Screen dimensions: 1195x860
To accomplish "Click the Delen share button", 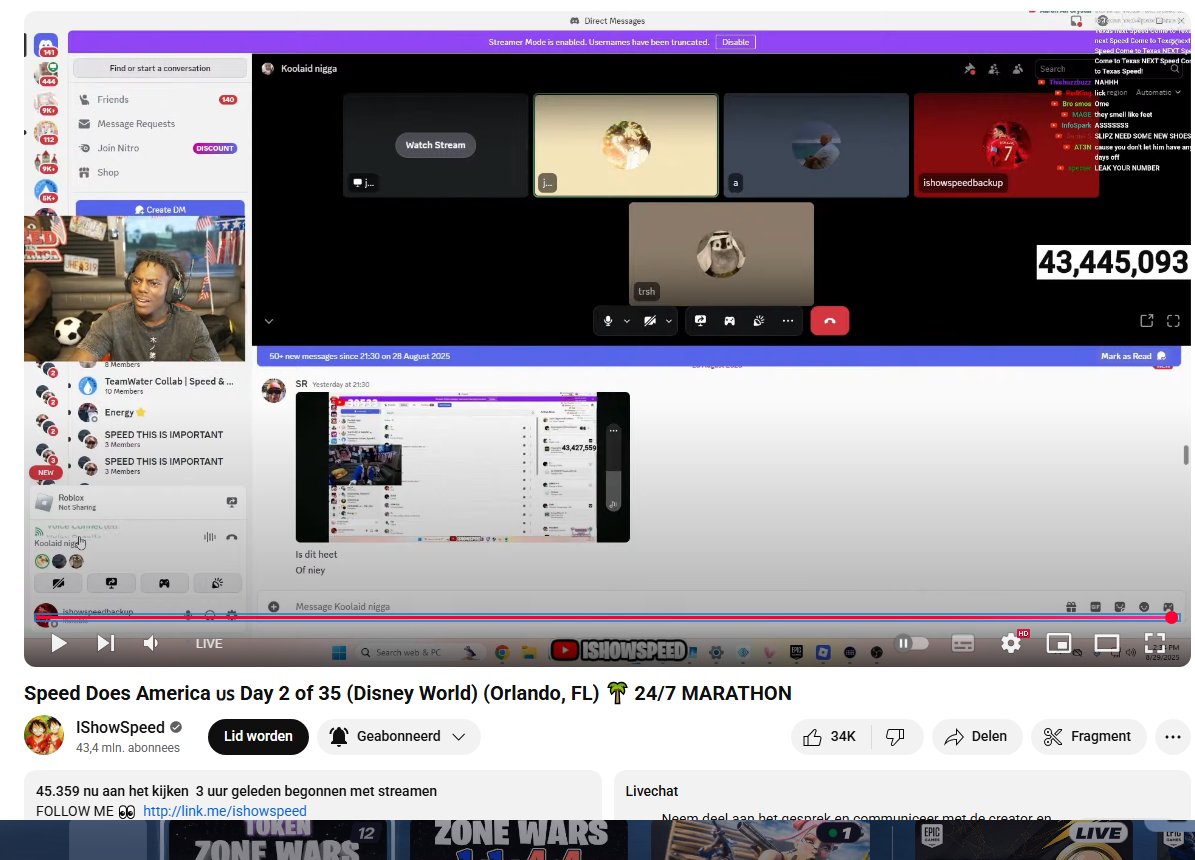I will click(976, 736).
